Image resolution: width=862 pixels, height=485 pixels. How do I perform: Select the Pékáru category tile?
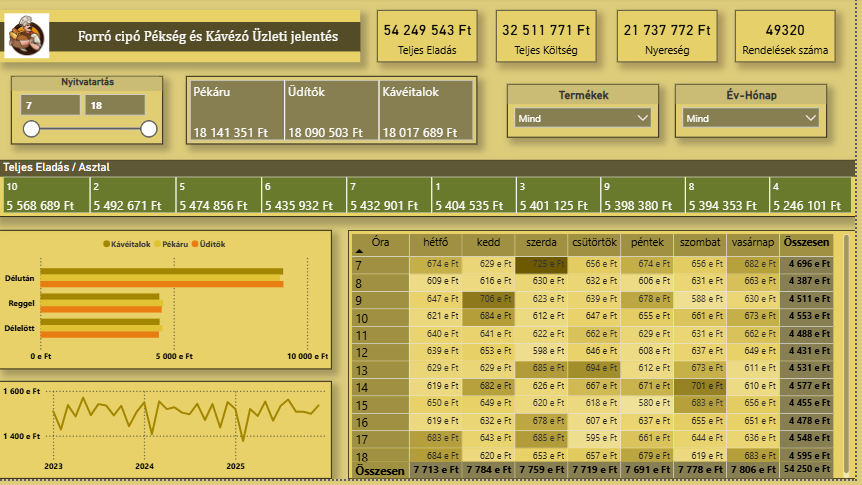tap(236, 111)
